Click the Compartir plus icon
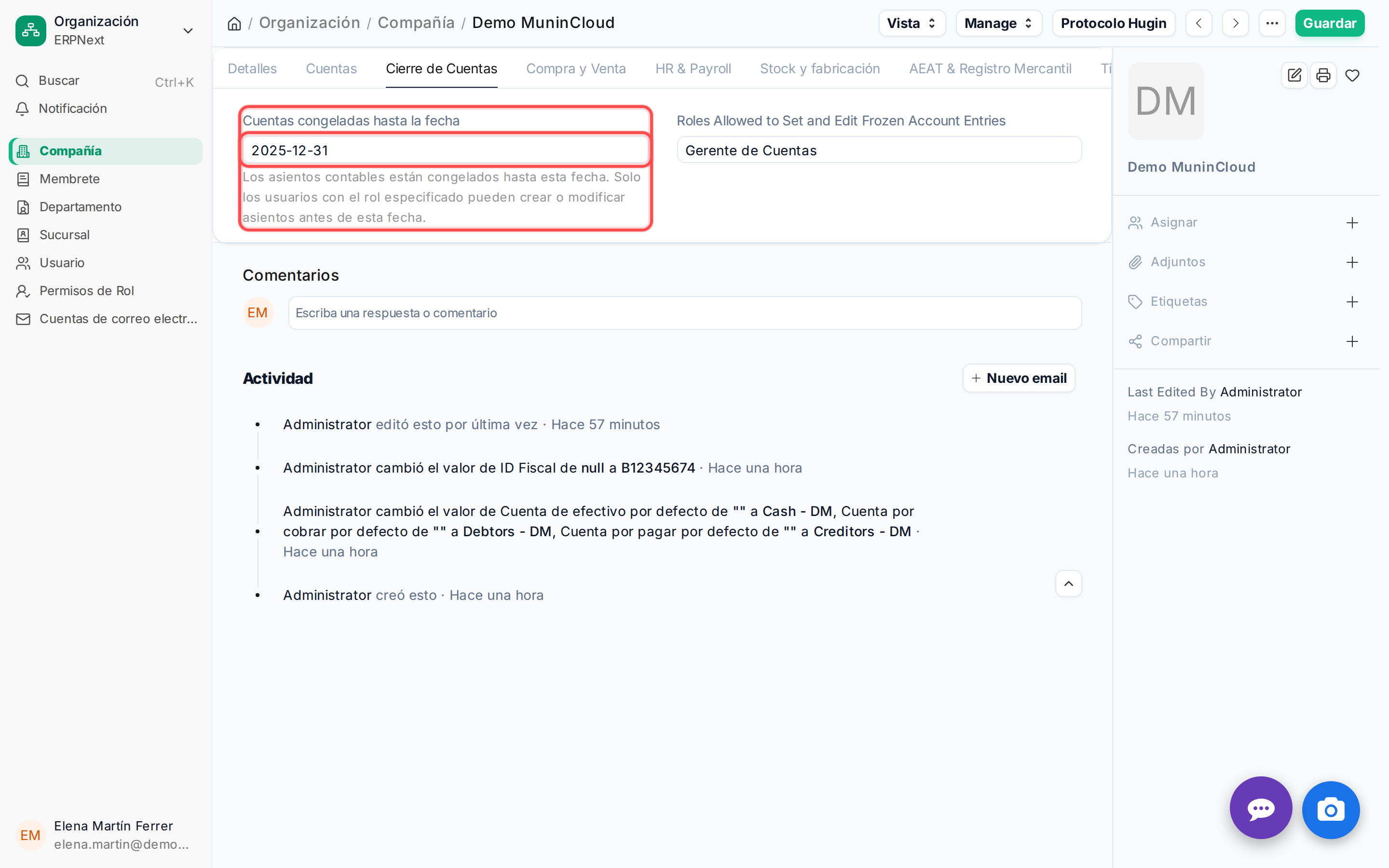This screenshot has height=868, width=1389. pyautogui.click(x=1352, y=341)
